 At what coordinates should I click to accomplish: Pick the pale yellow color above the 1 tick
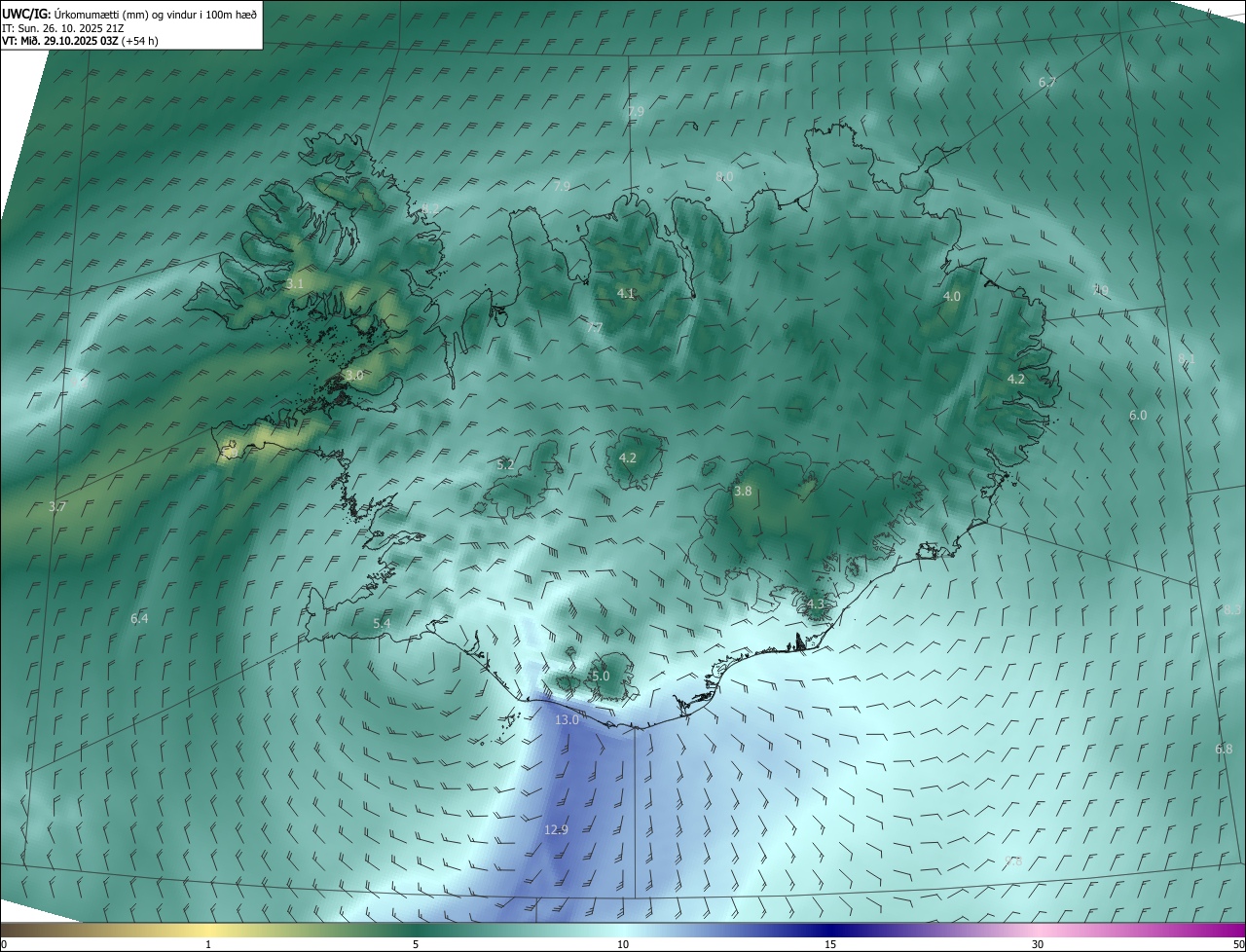(208, 930)
